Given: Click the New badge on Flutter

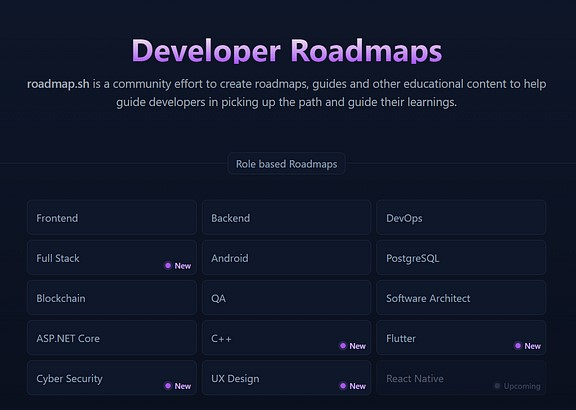Looking at the screenshot, I should pos(528,346).
